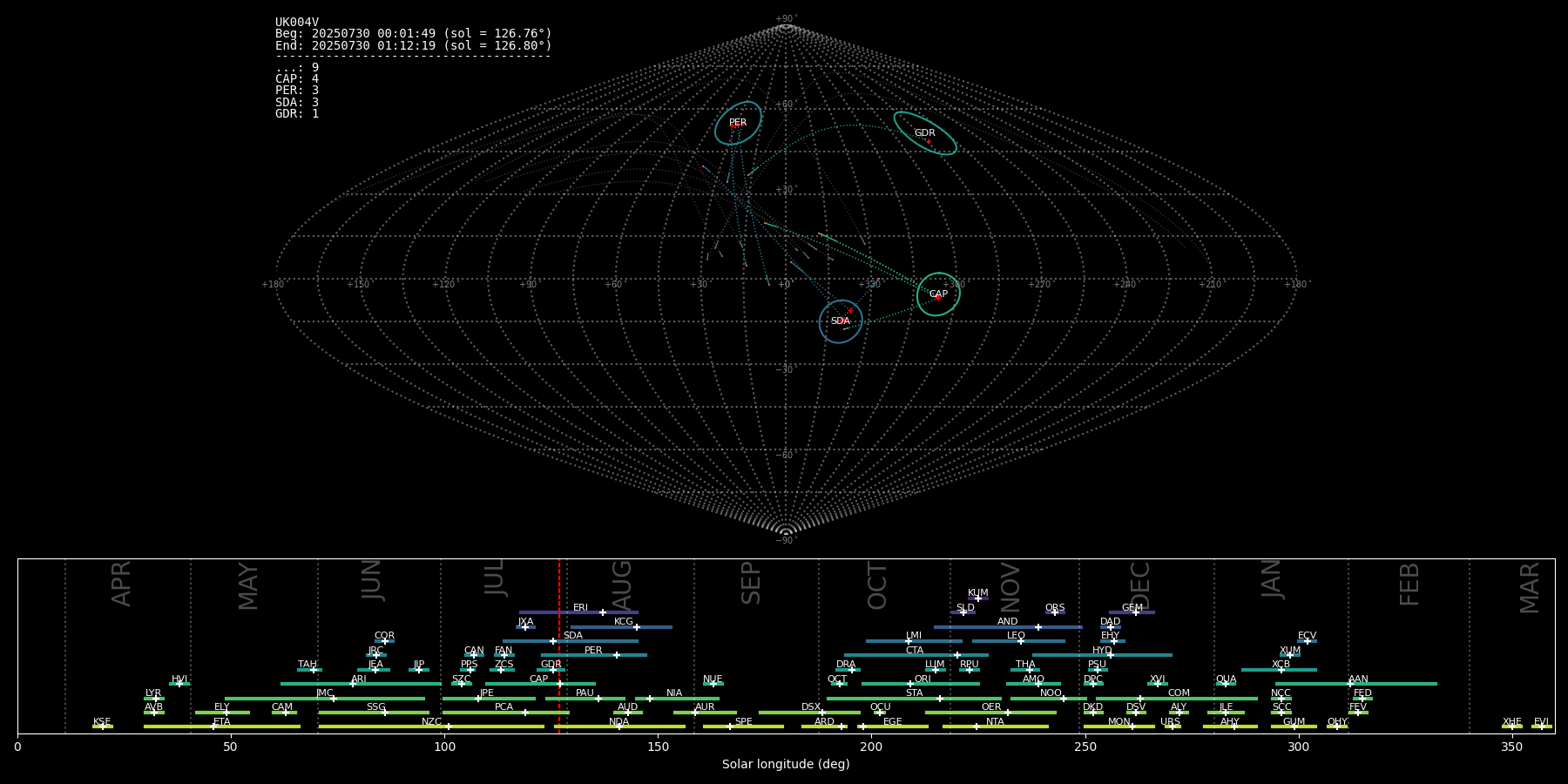
Task: Click the HYD shower label on timeline
Action: [x=1103, y=651]
